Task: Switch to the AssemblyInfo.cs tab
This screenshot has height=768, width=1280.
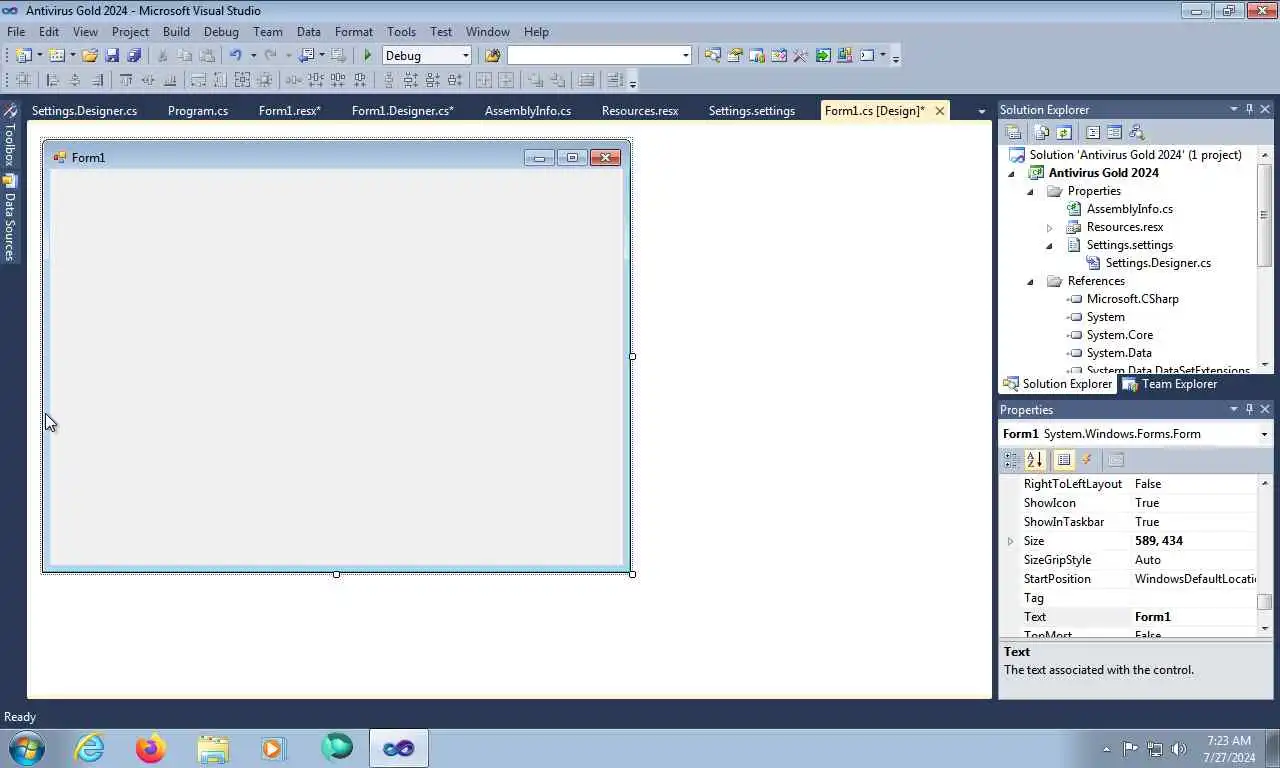Action: click(x=528, y=111)
